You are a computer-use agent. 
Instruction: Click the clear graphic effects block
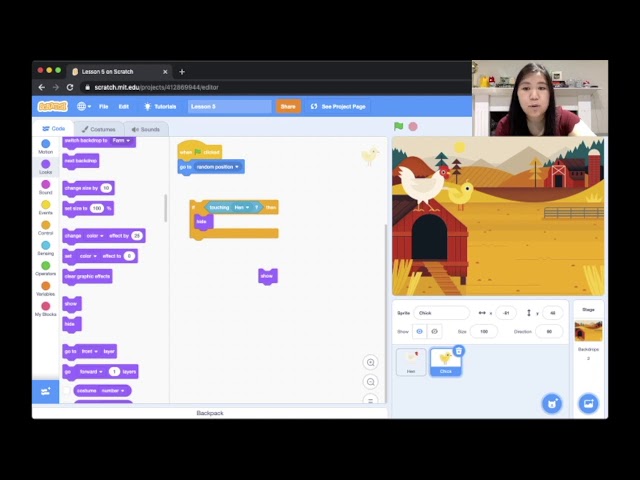(x=87, y=277)
